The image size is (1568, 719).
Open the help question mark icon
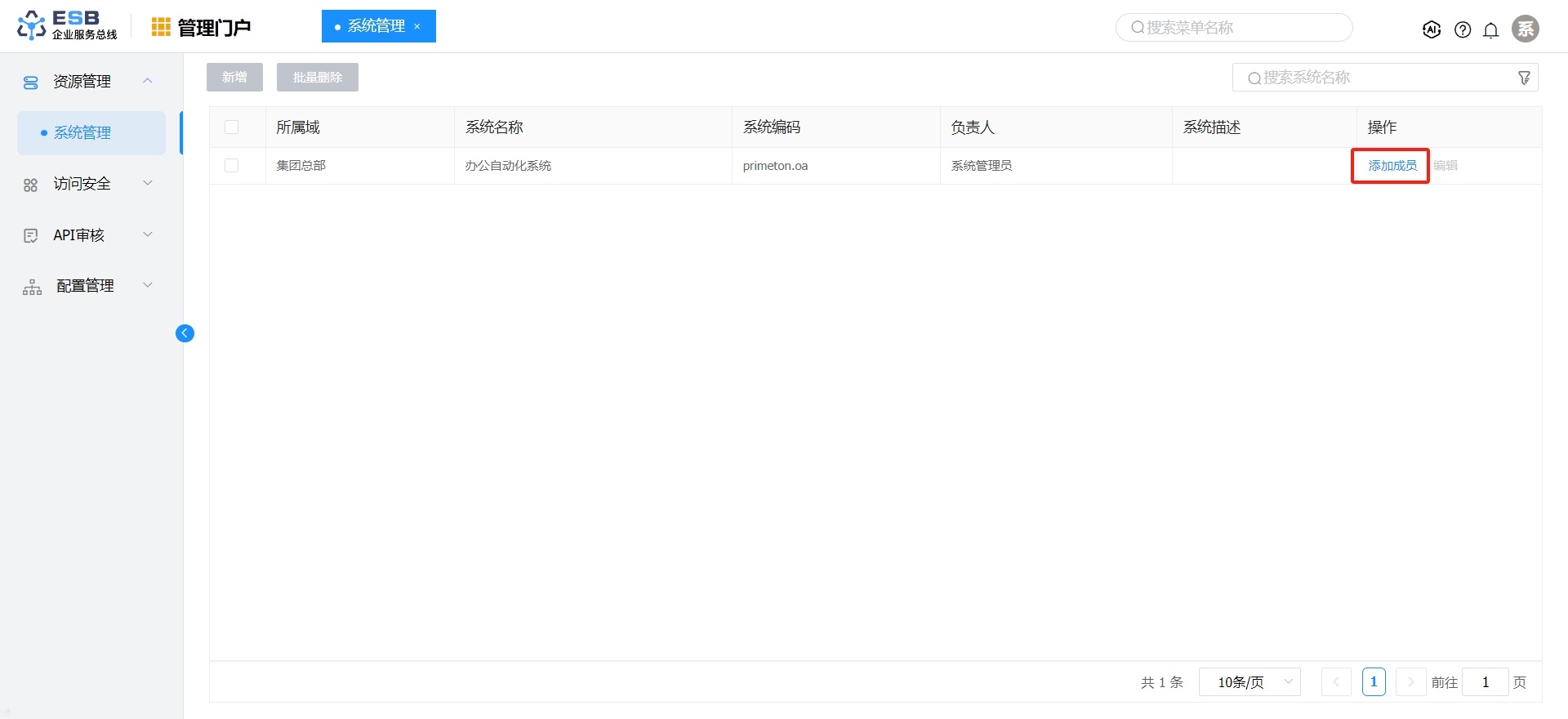pyautogui.click(x=1463, y=30)
